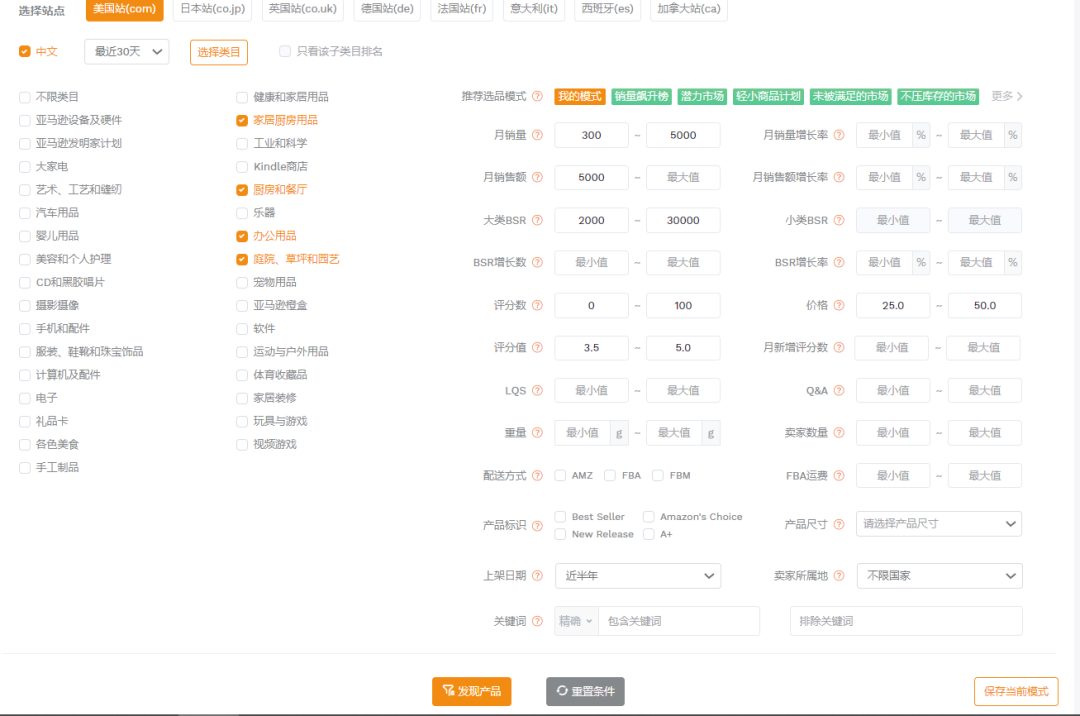The width and height of the screenshot is (1080, 716).
Task: Click the 月销量 minimum field with 300
Action: pos(592,135)
